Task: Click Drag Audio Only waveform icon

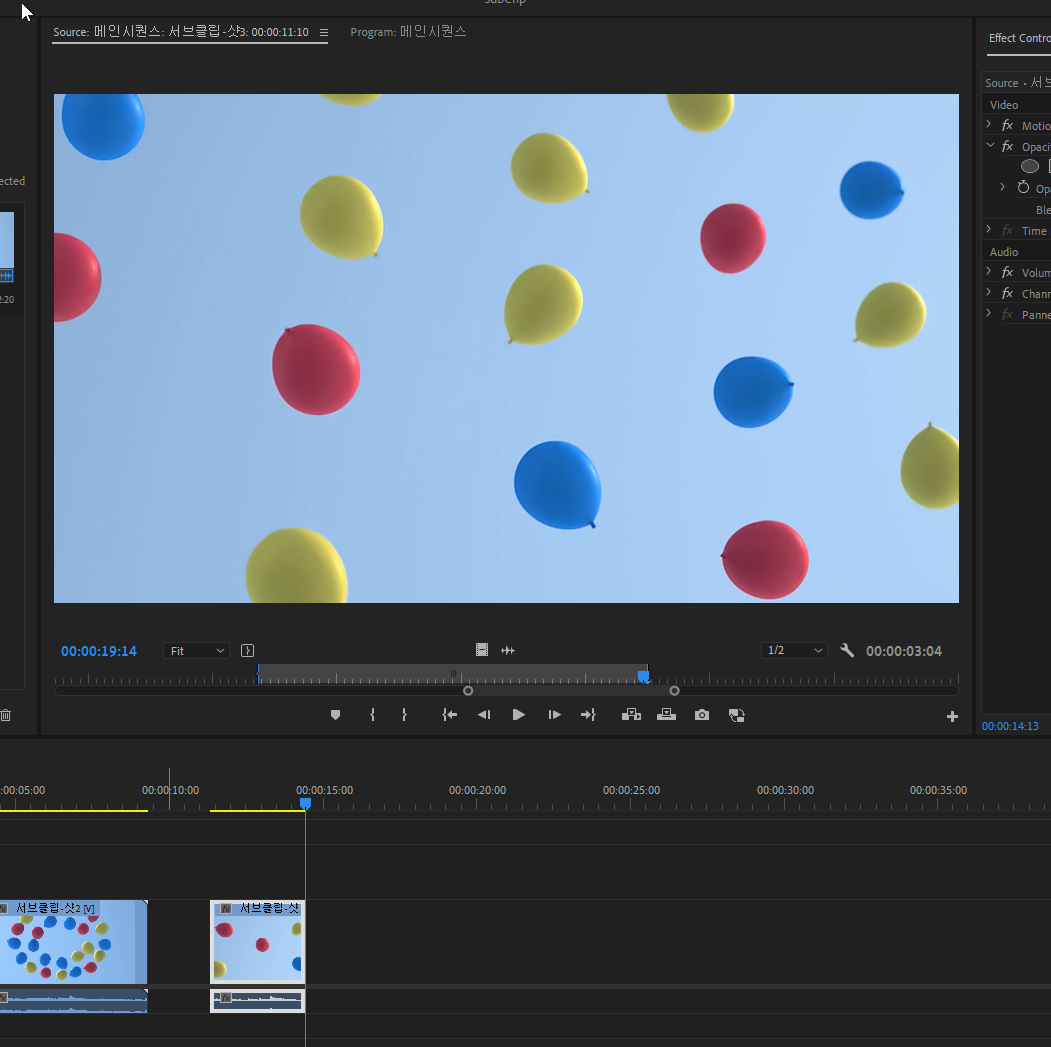Action: pos(508,651)
